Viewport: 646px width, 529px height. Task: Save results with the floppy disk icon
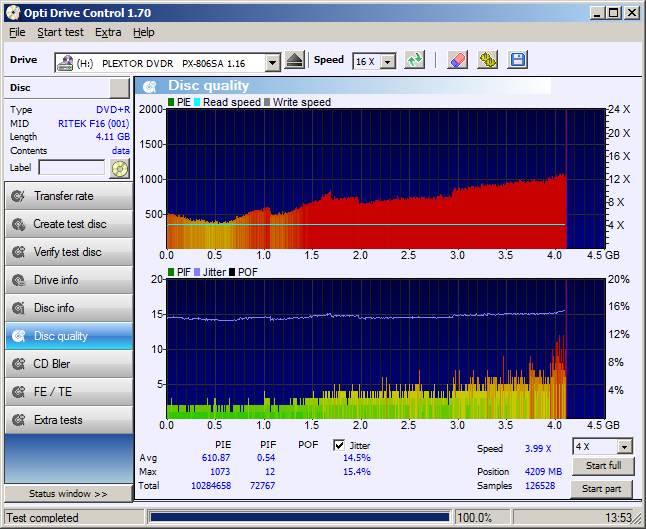pos(517,61)
